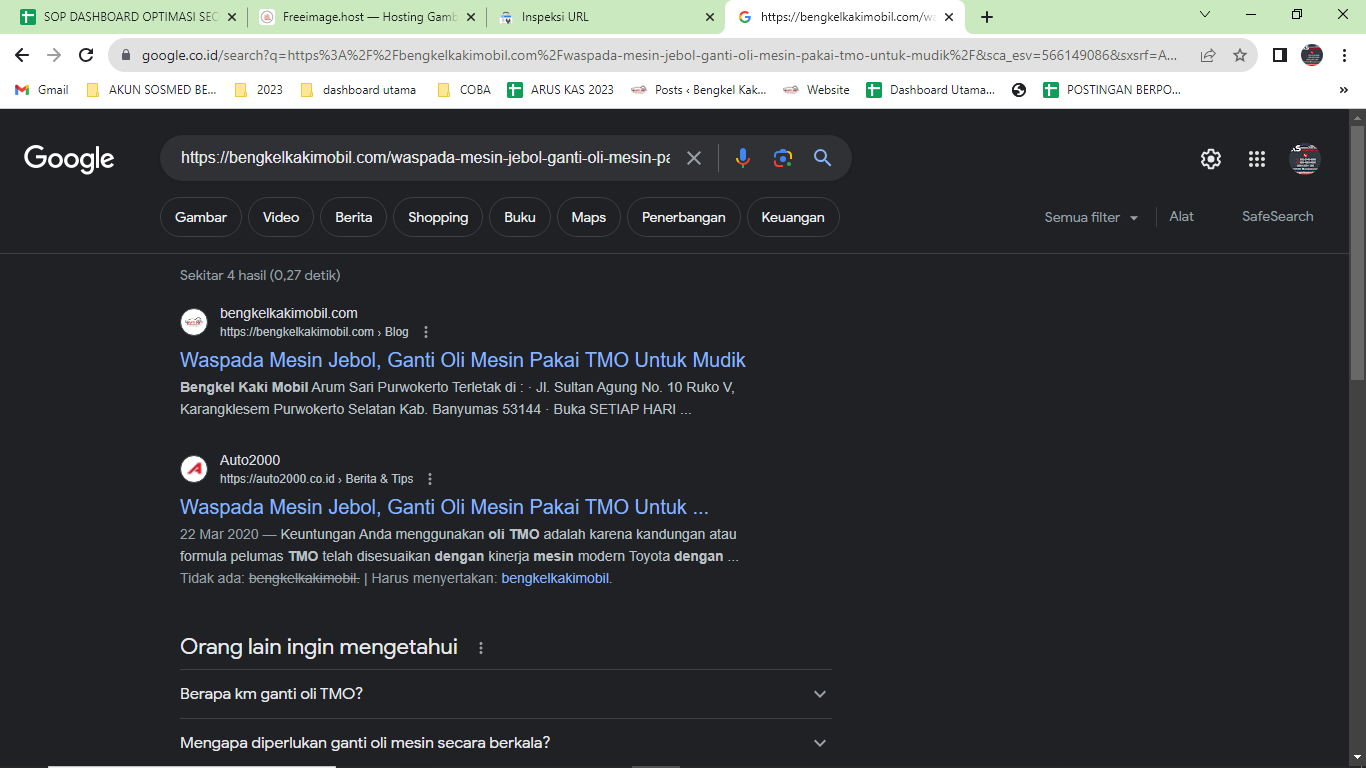Screen dimensions: 1366x768
Task: Open Auto2000 Waspada Mesin Jebol result
Action: click(x=444, y=507)
